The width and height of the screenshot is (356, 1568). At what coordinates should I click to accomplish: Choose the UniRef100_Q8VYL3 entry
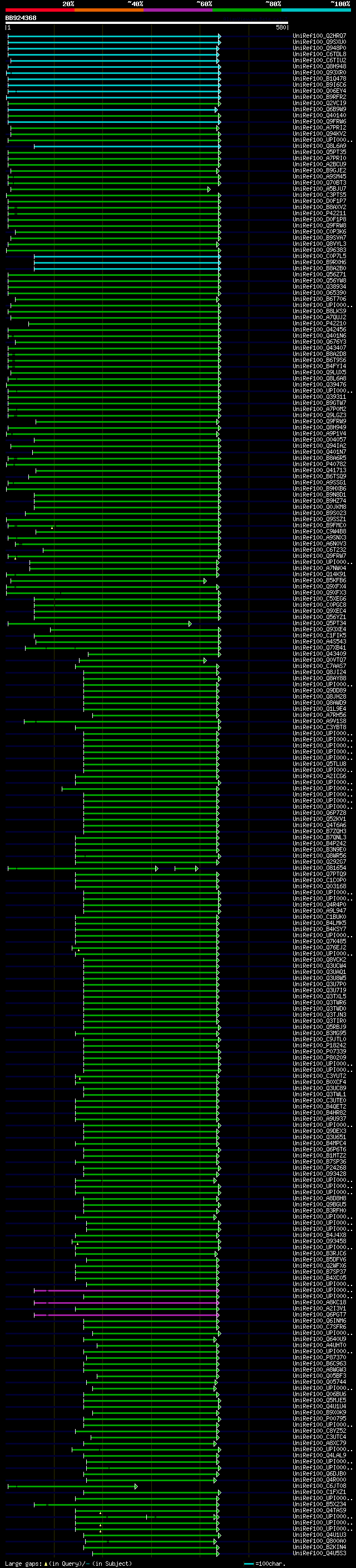tap(319, 244)
